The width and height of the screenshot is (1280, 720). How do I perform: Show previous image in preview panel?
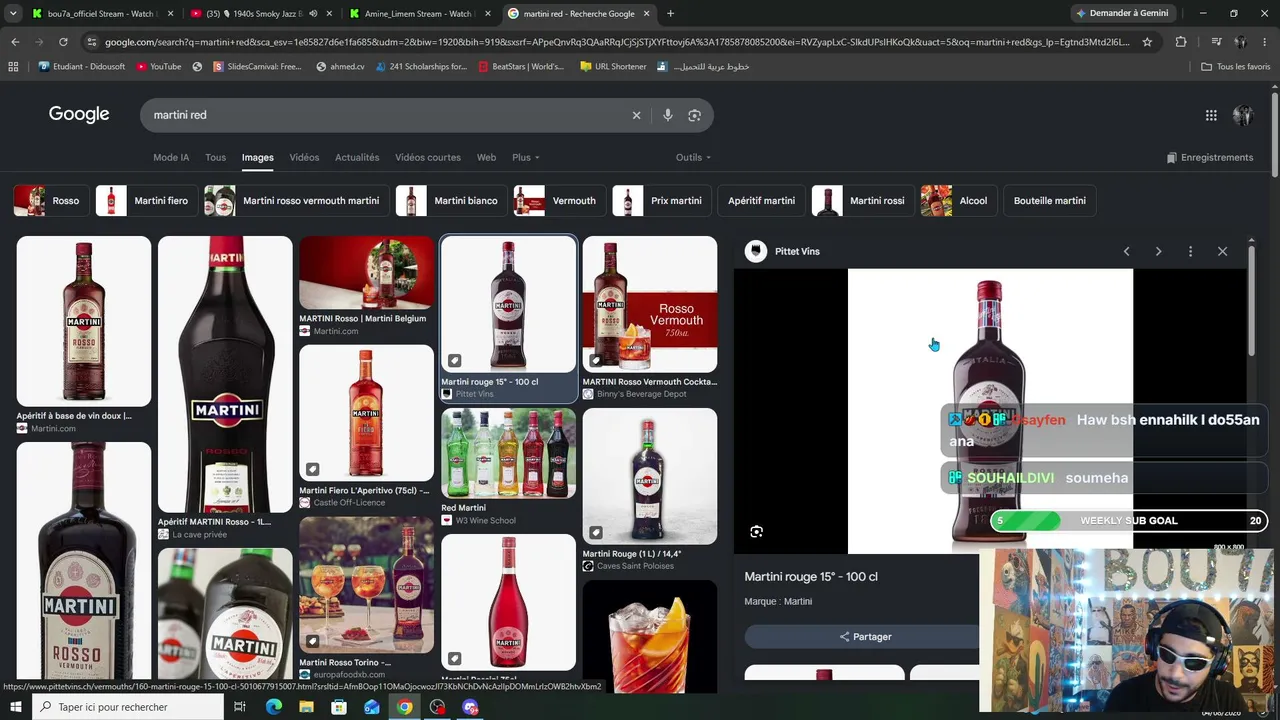(1126, 251)
